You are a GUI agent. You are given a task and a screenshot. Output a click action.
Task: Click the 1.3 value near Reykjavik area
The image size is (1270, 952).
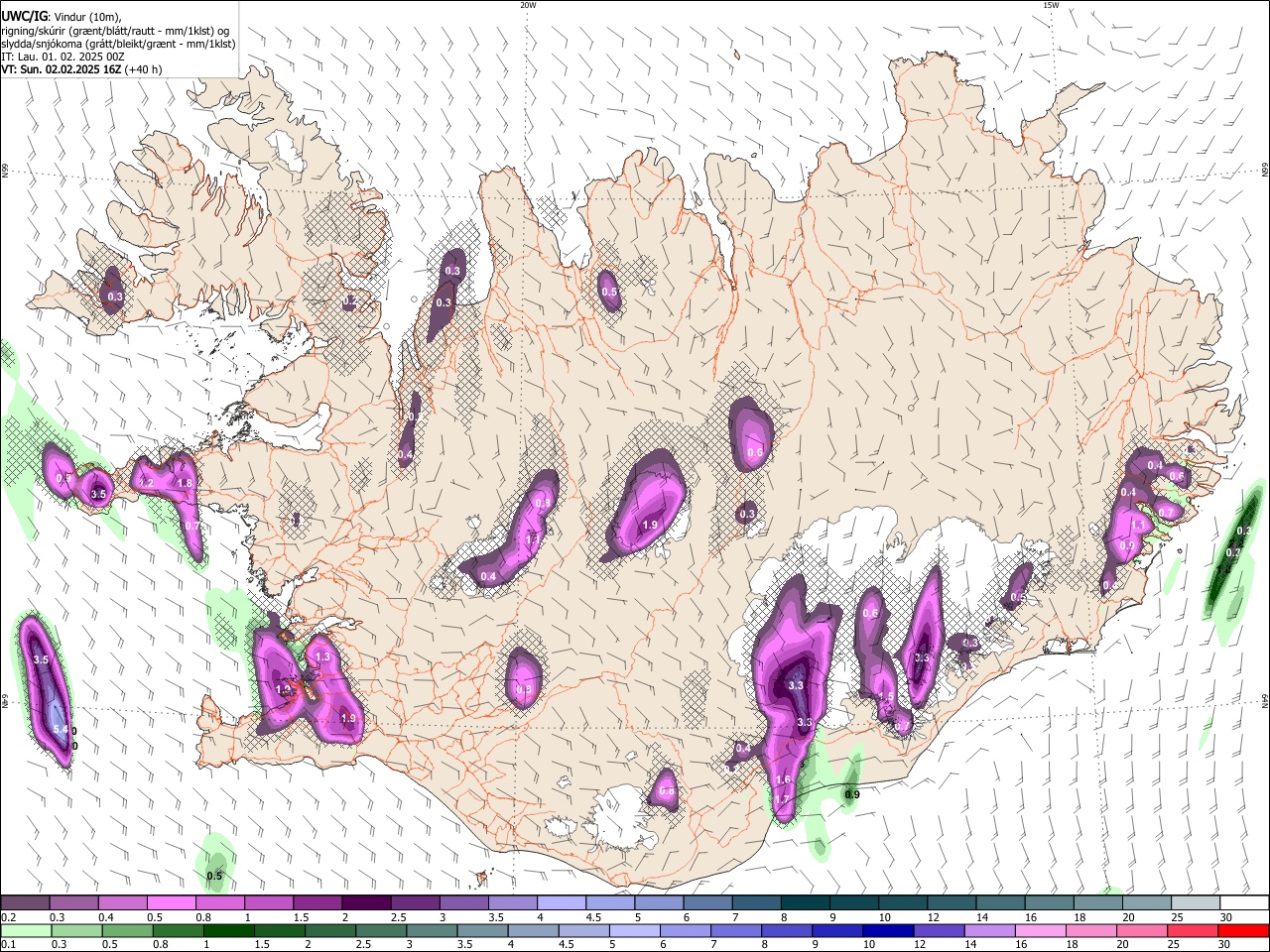coord(322,657)
